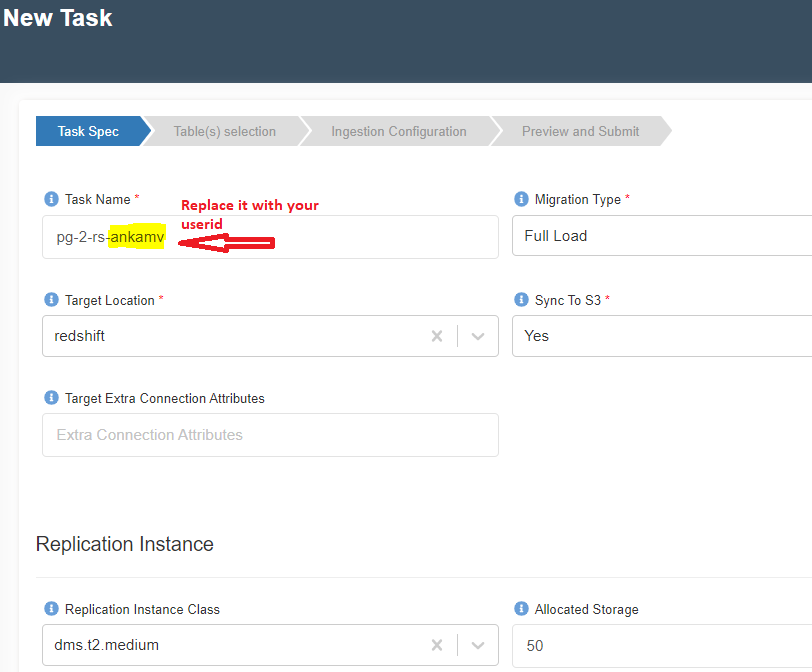Click the Sync To S3 label

point(568,300)
